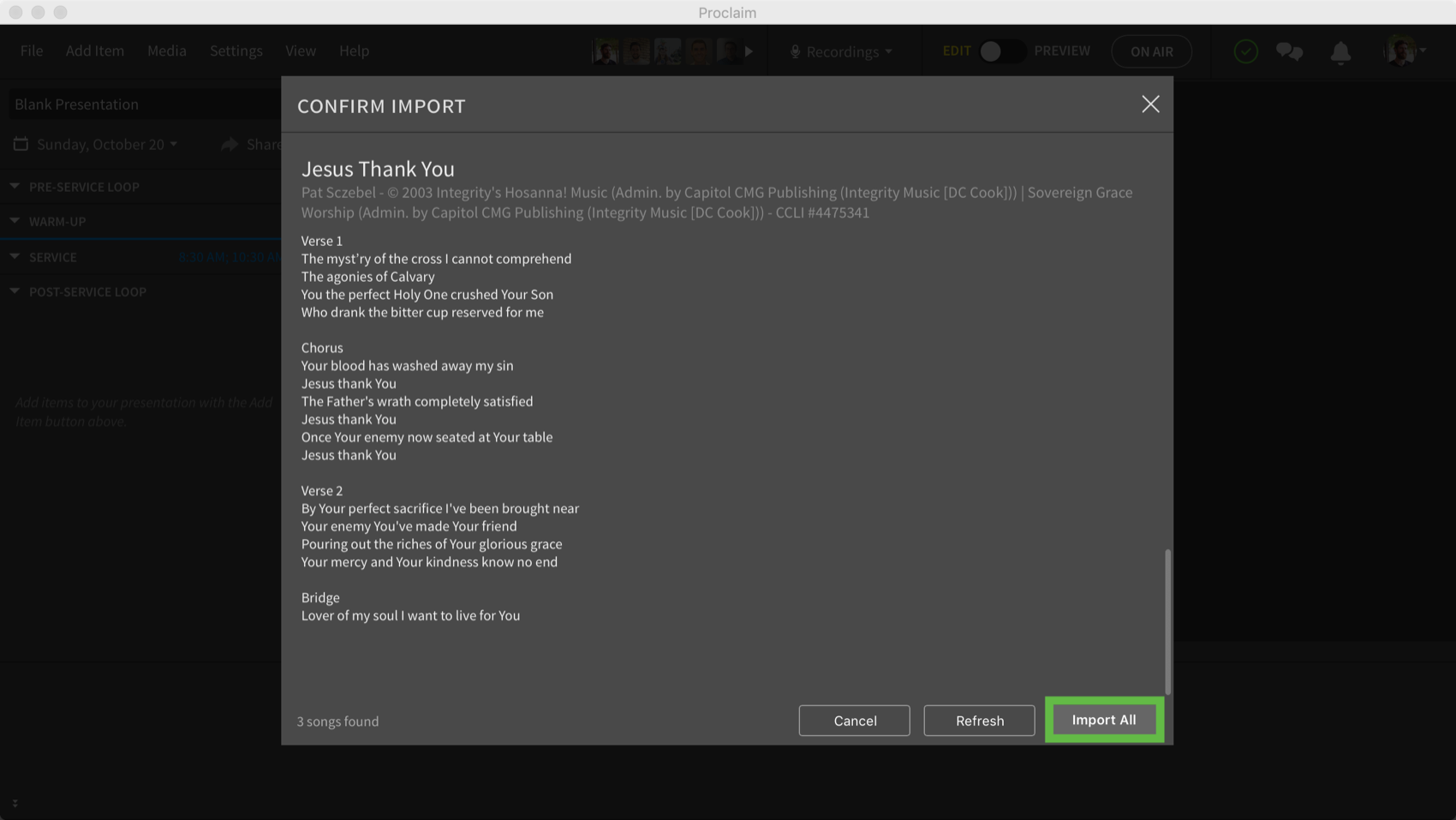The height and width of the screenshot is (820, 1456).
Task: Cancel the song import
Action: click(x=854, y=721)
